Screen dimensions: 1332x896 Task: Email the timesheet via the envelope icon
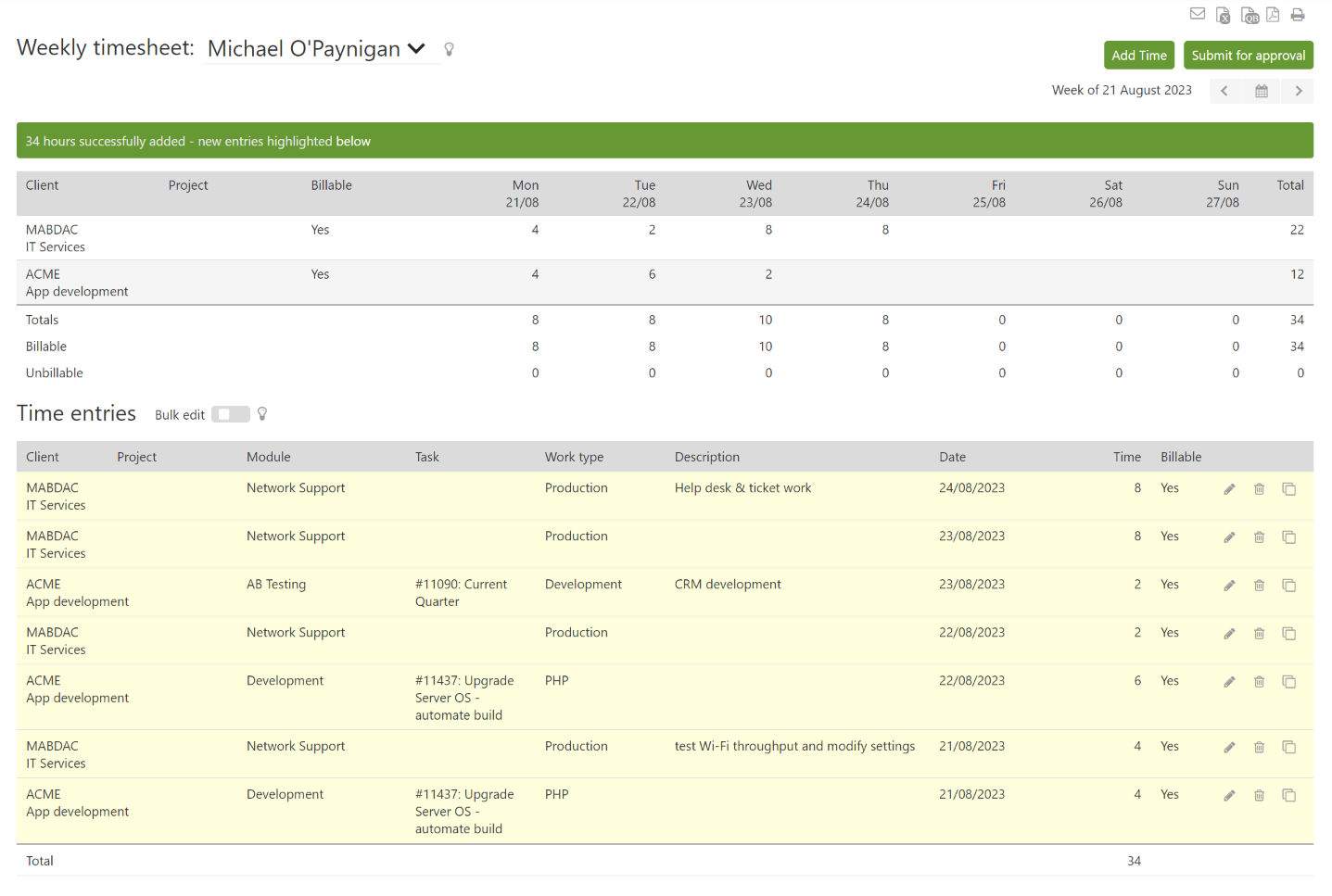pos(1198,14)
